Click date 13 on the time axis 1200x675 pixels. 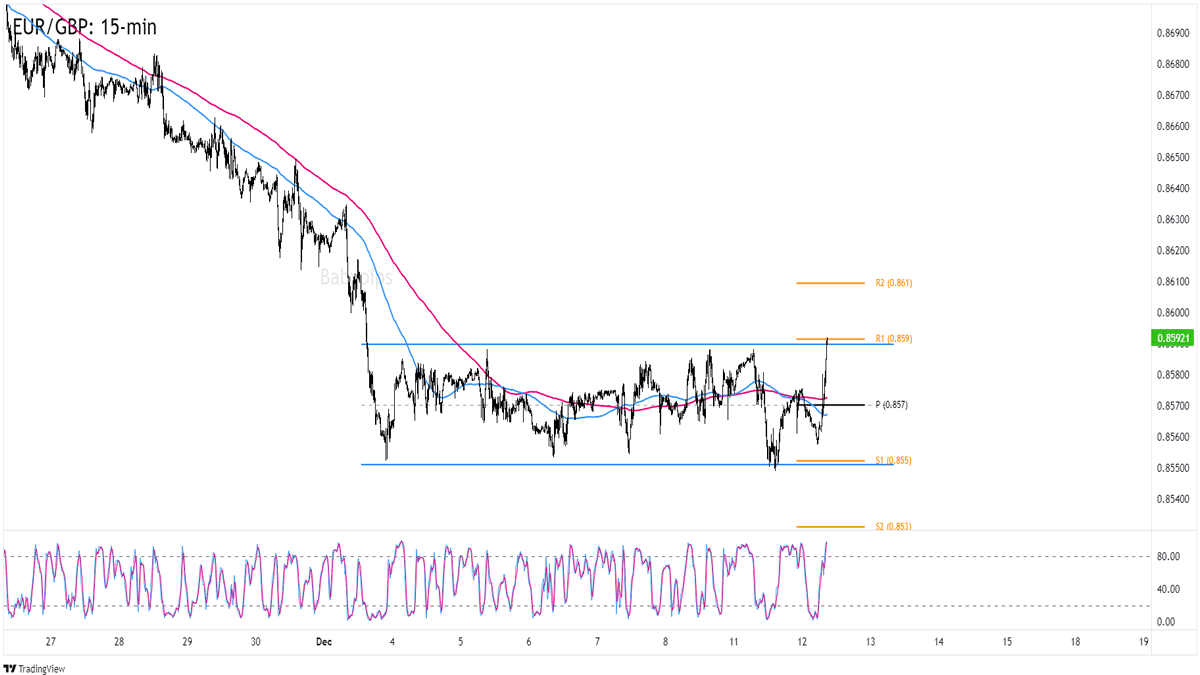pyautogui.click(x=870, y=642)
